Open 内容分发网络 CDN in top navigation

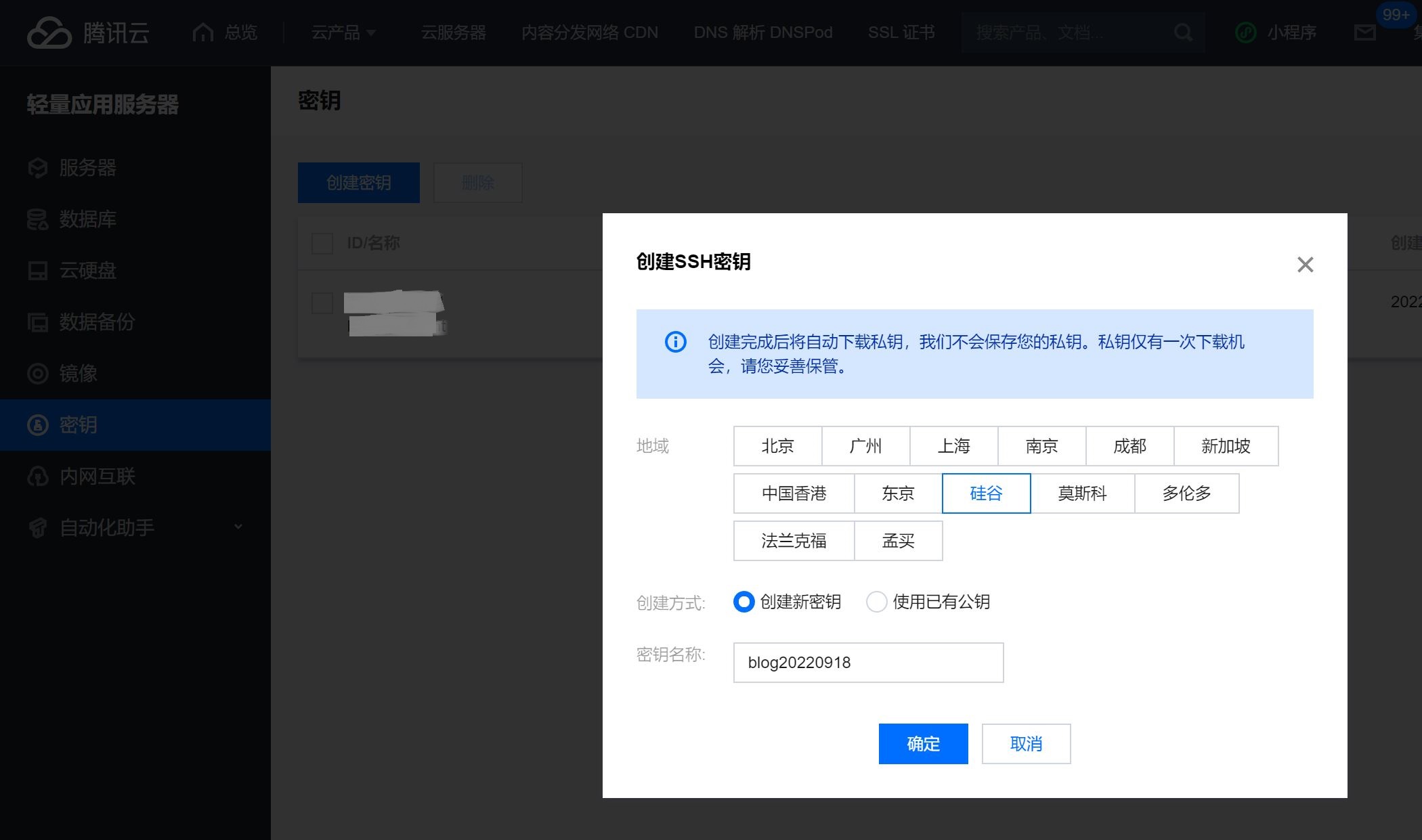[589, 32]
